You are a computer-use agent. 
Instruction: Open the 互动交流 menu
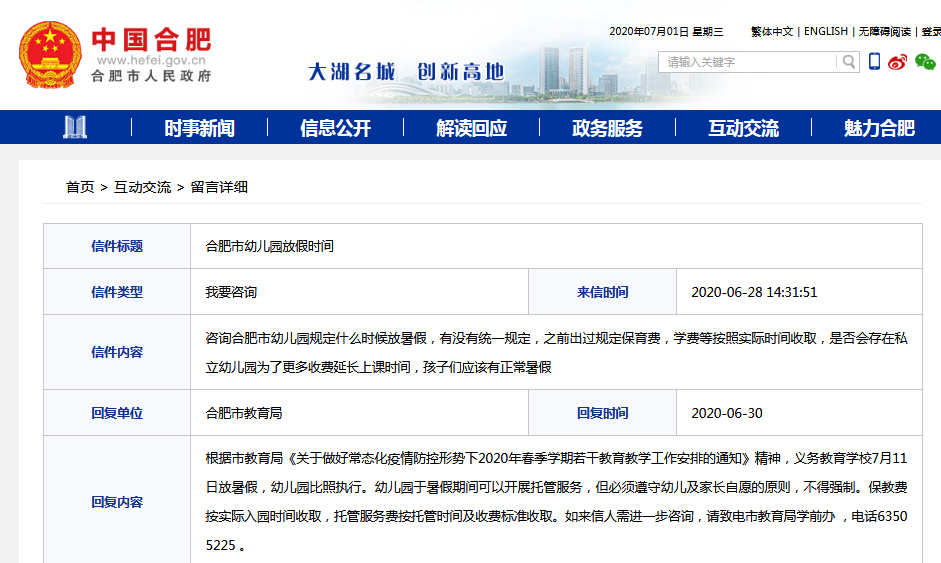(x=744, y=128)
